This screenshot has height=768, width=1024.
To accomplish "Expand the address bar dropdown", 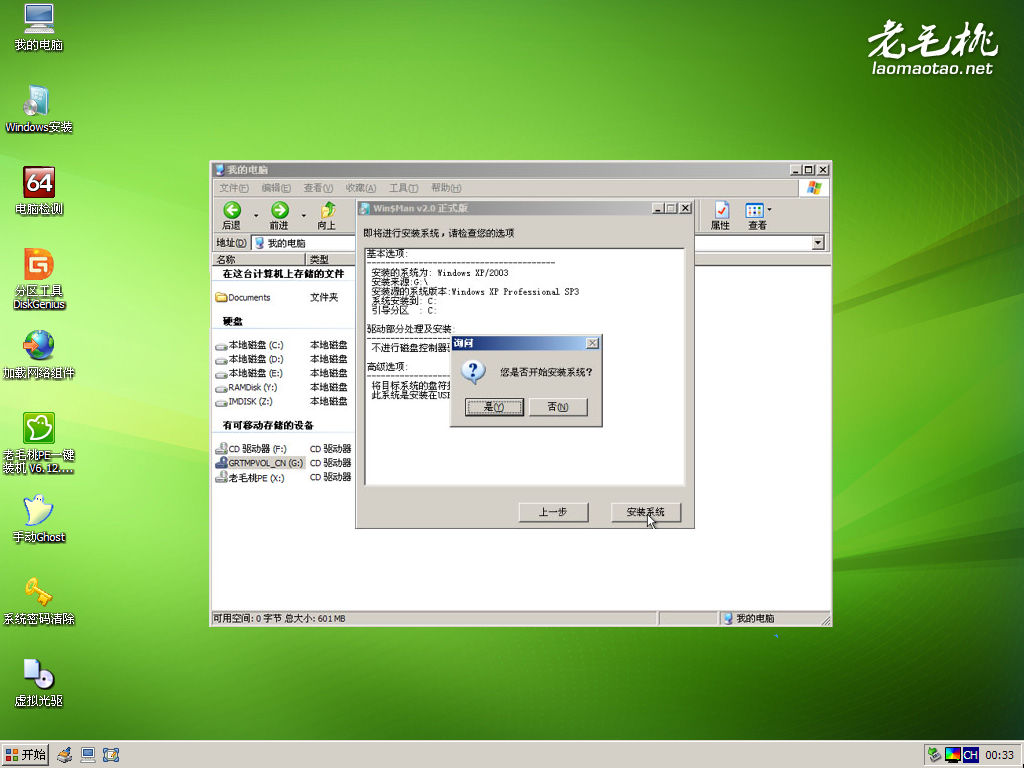I will pos(818,243).
